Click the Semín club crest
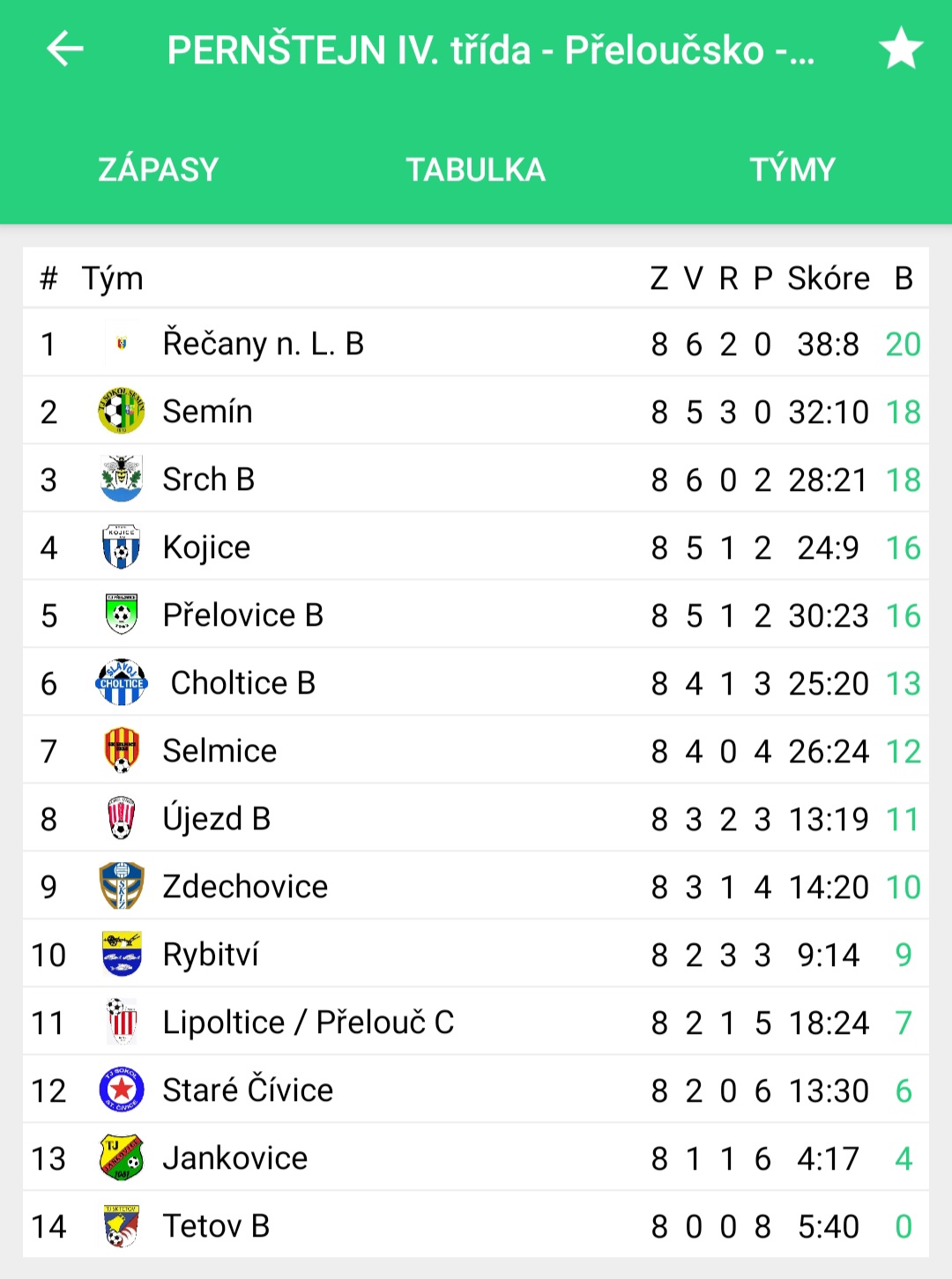 122,411
